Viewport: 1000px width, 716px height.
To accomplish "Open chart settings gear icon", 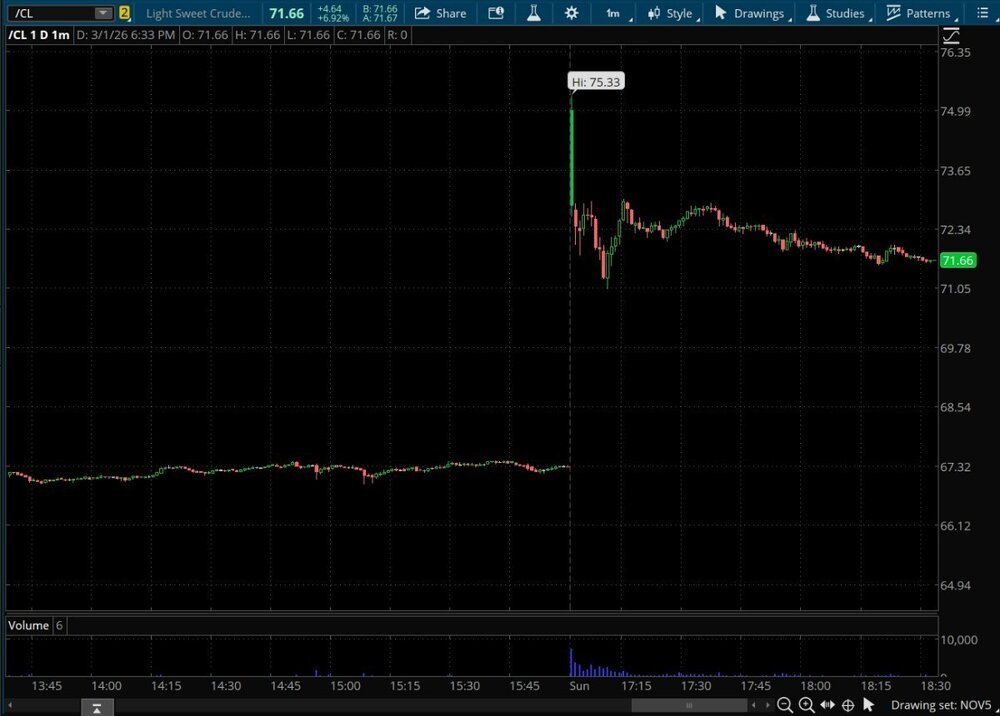I will (x=571, y=13).
